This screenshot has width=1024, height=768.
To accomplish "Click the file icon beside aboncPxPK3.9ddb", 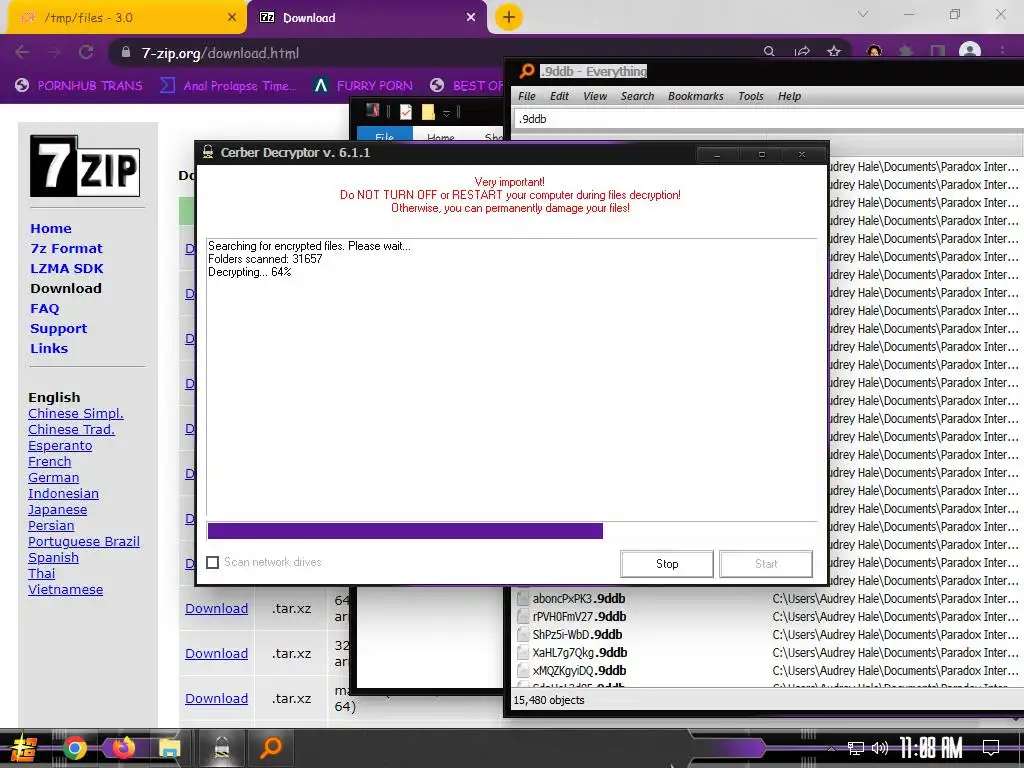I will click(x=523, y=598).
